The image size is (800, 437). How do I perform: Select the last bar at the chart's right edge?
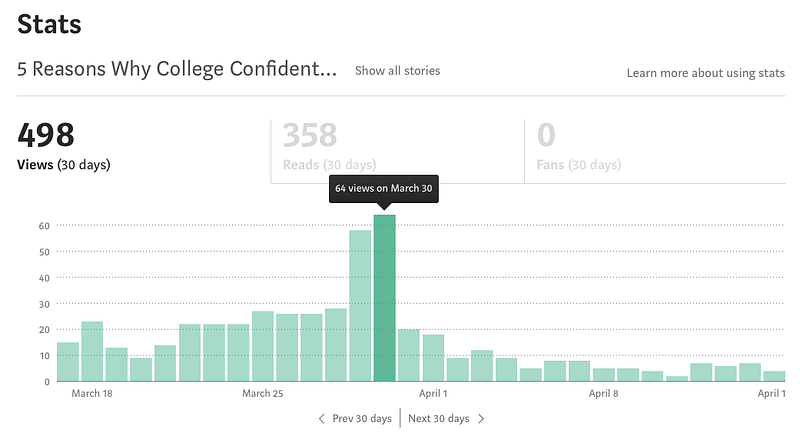[774, 376]
